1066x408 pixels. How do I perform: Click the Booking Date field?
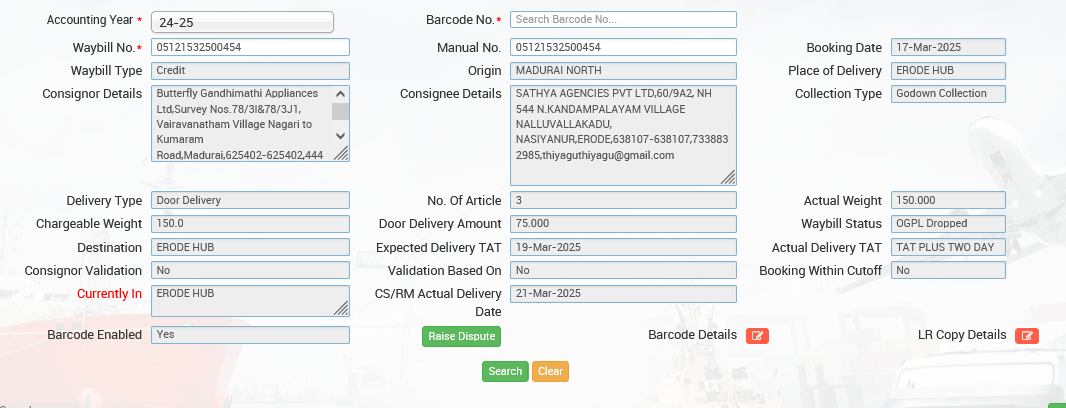point(948,47)
